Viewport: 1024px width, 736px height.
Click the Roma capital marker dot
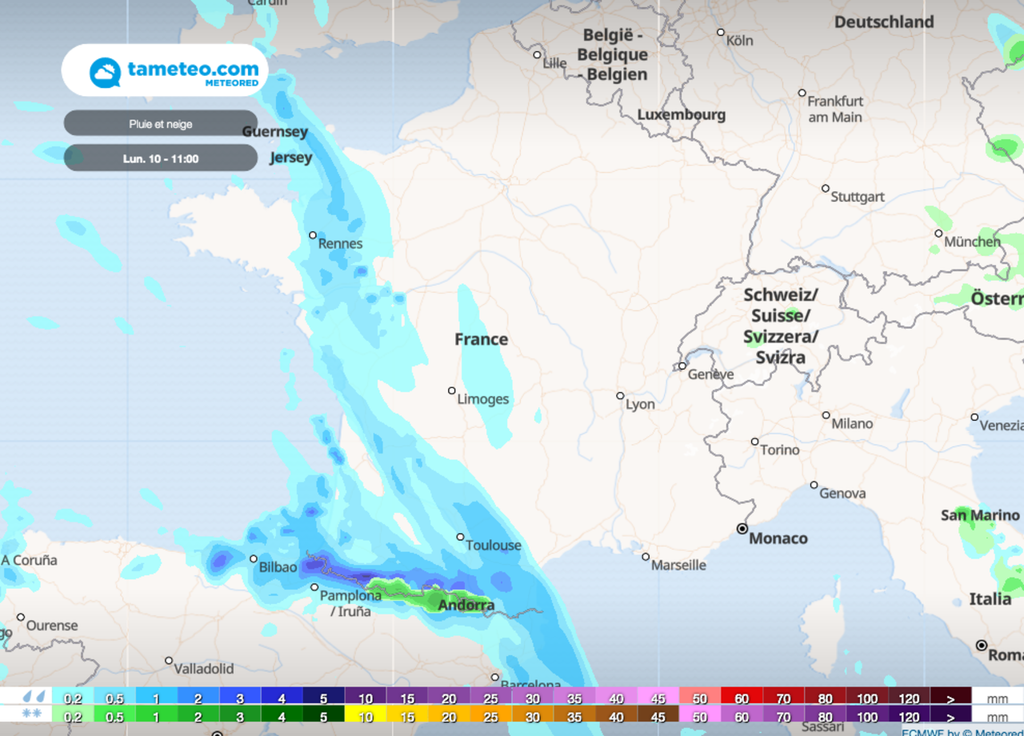(981, 645)
